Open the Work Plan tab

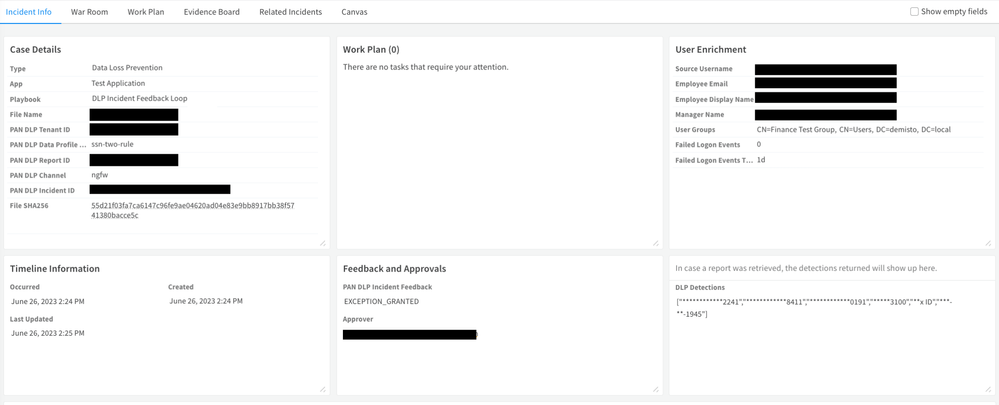point(146,12)
